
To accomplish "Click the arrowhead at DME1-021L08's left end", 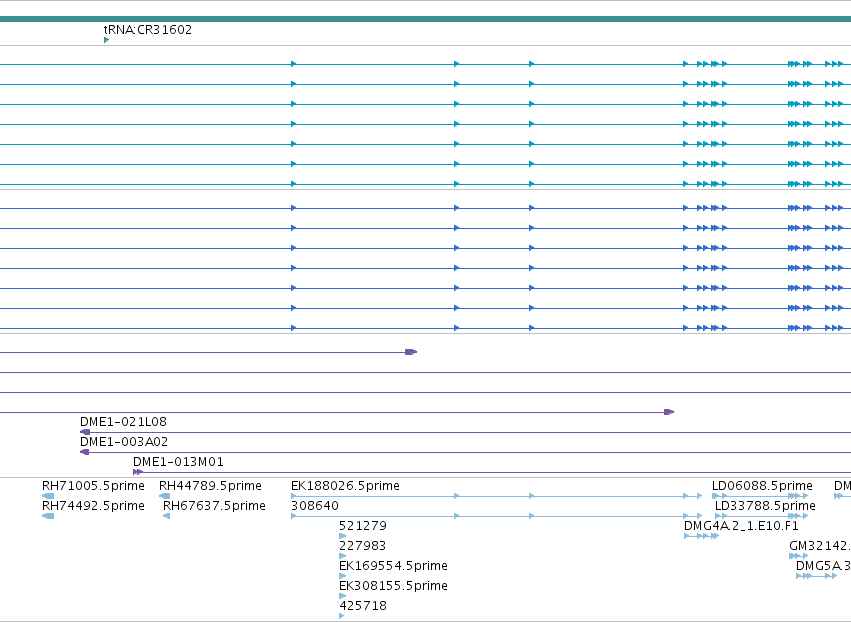I will (x=85, y=432).
